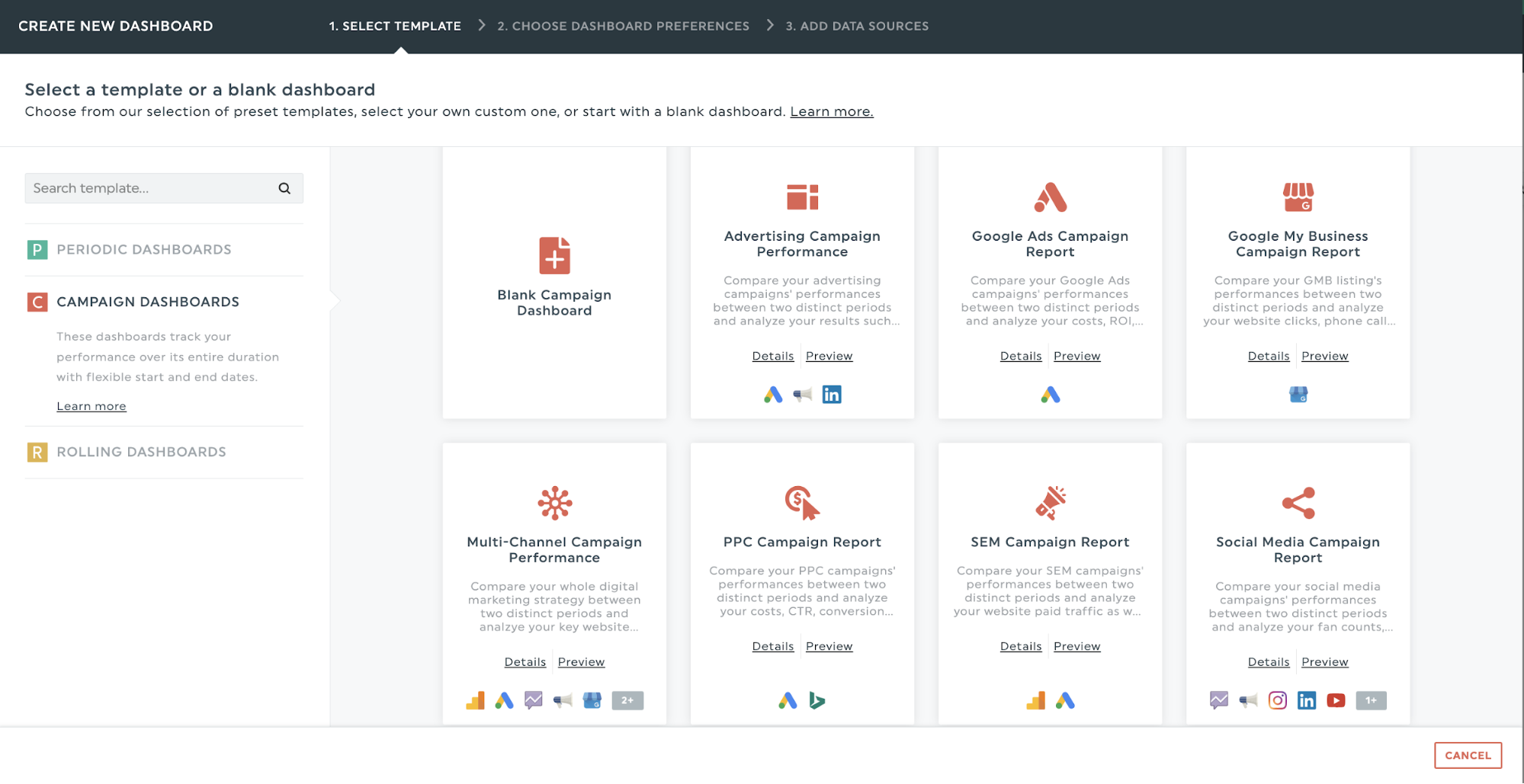
Task: Click the 2+ badge under Multi-Channel Campaign Performance
Action: pos(627,700)
